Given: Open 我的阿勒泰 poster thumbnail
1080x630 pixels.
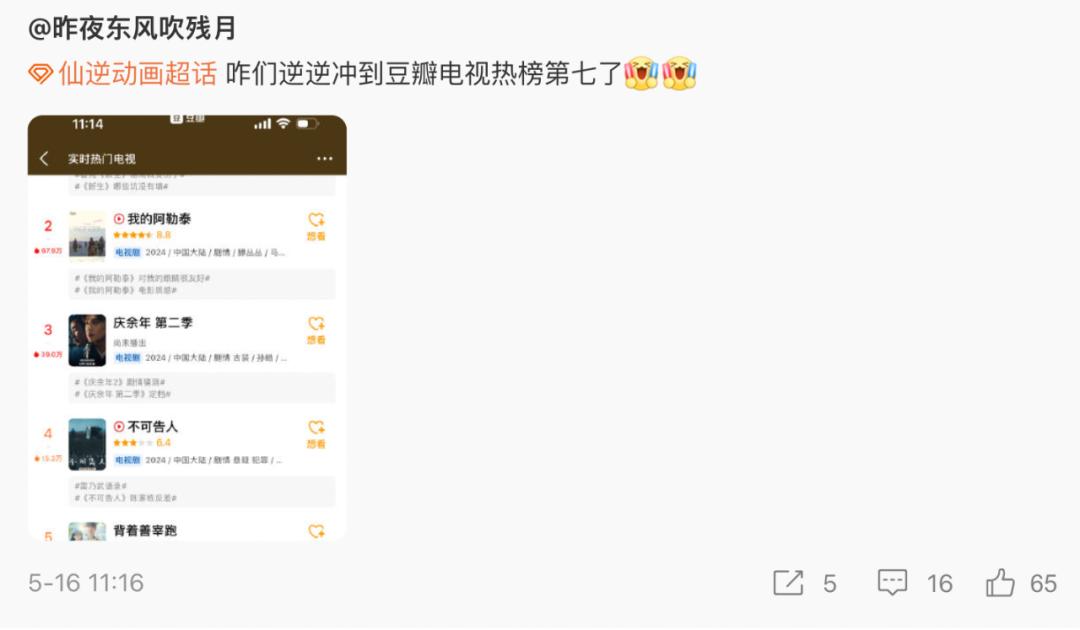Looking at the screenshot, I should [87, 236].
